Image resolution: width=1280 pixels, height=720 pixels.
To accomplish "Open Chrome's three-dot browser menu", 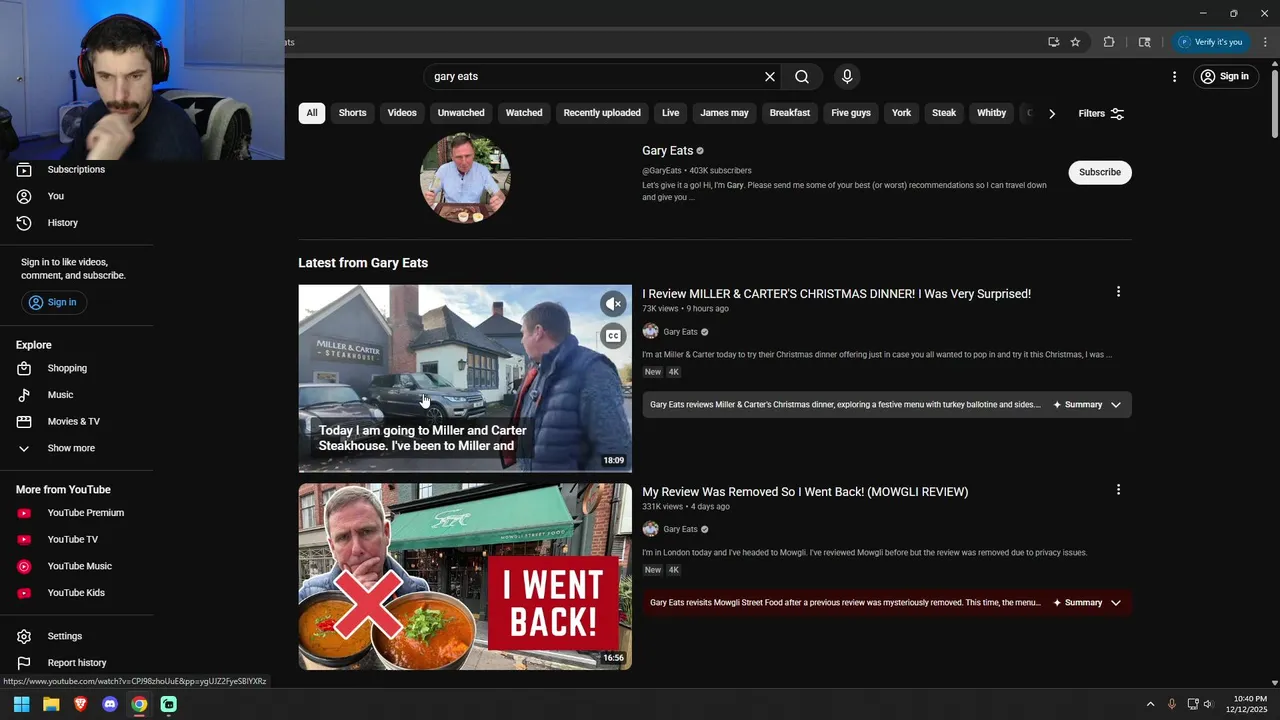I will (x=1265, y=42).
